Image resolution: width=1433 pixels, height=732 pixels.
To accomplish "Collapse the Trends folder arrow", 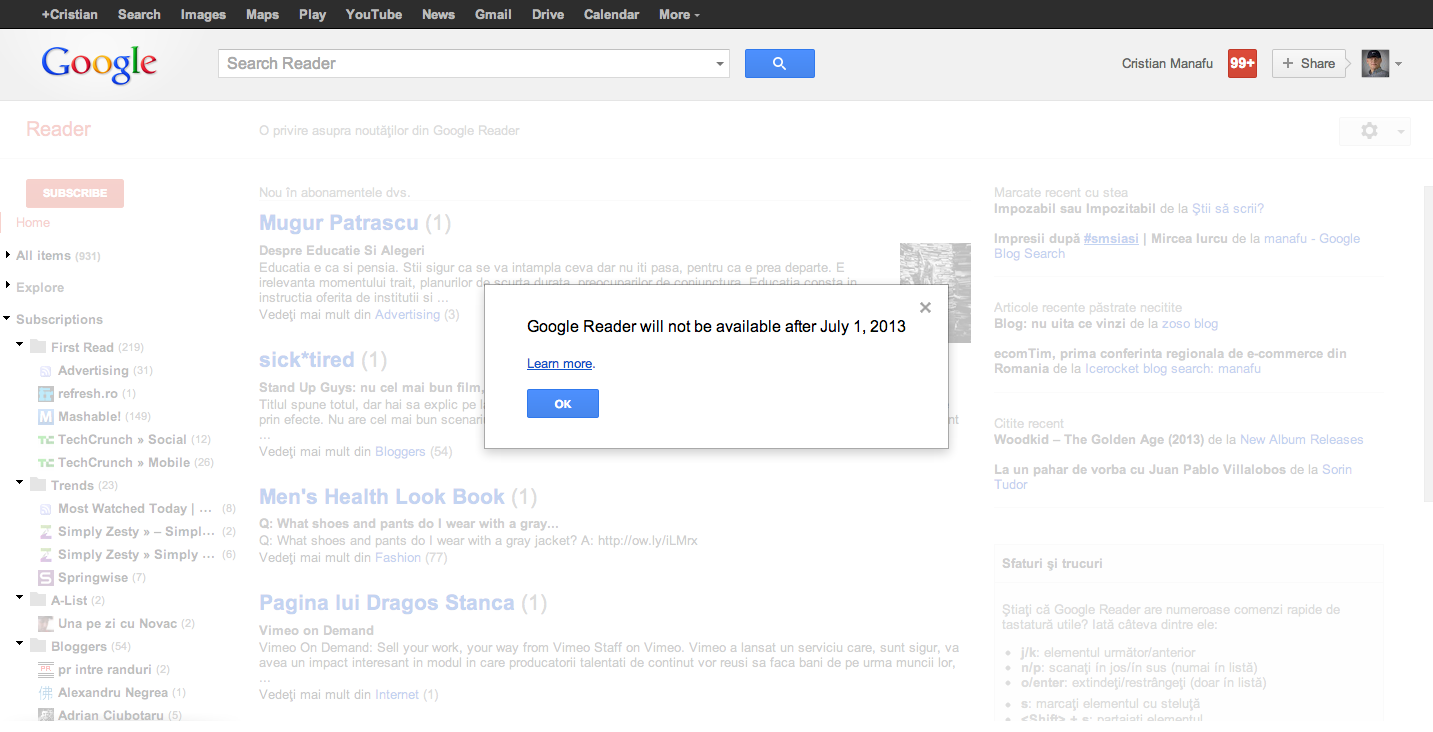I will (20, 483).
